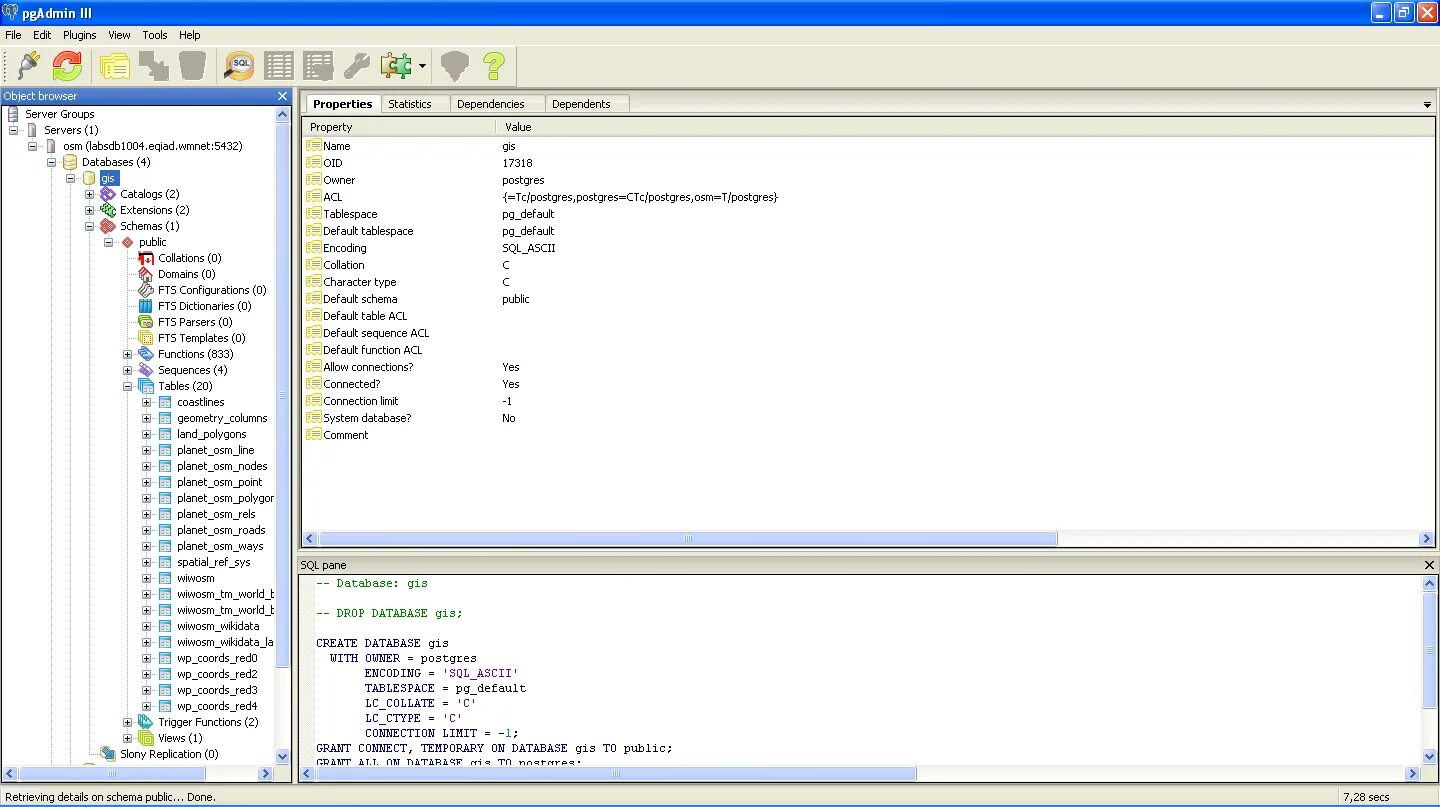Screen dimensions: 1440x807
Task: Click the Views (1) icon
Action: (x=146, y=738)
